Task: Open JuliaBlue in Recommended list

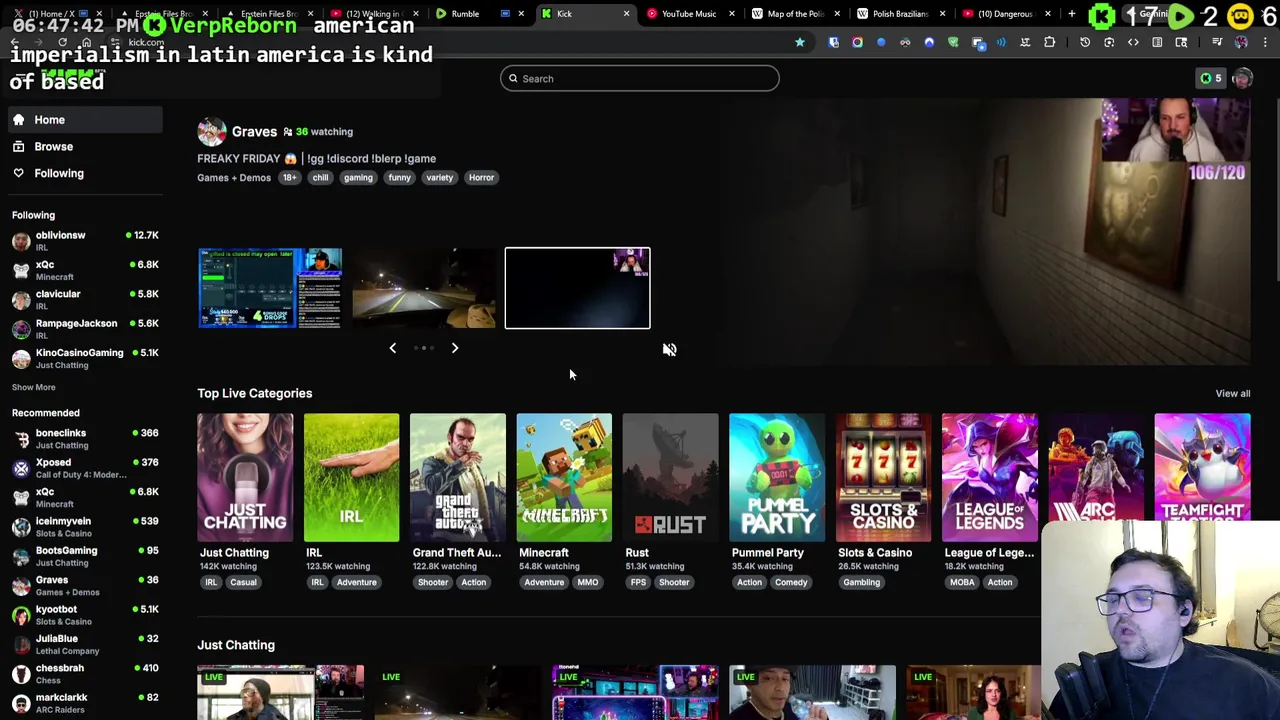Action: point(85,644)
